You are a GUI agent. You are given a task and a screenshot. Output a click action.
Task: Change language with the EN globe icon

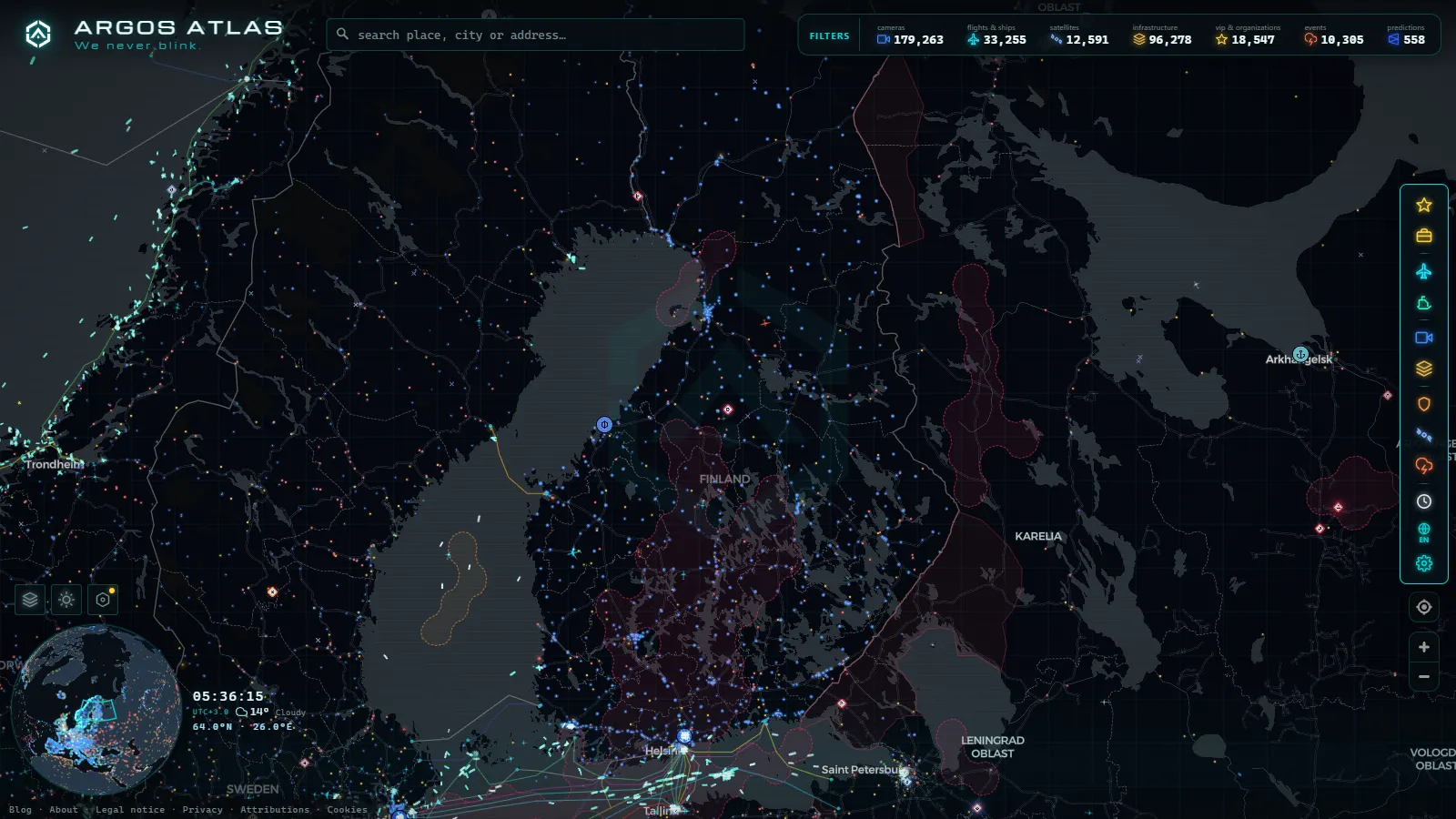[1424, 532]
